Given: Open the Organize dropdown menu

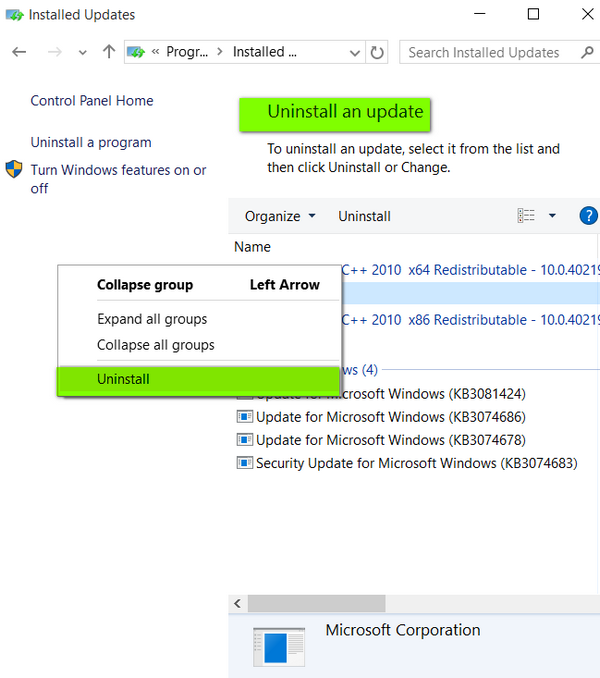Looking at the screenshot, I should coord(280,216).
